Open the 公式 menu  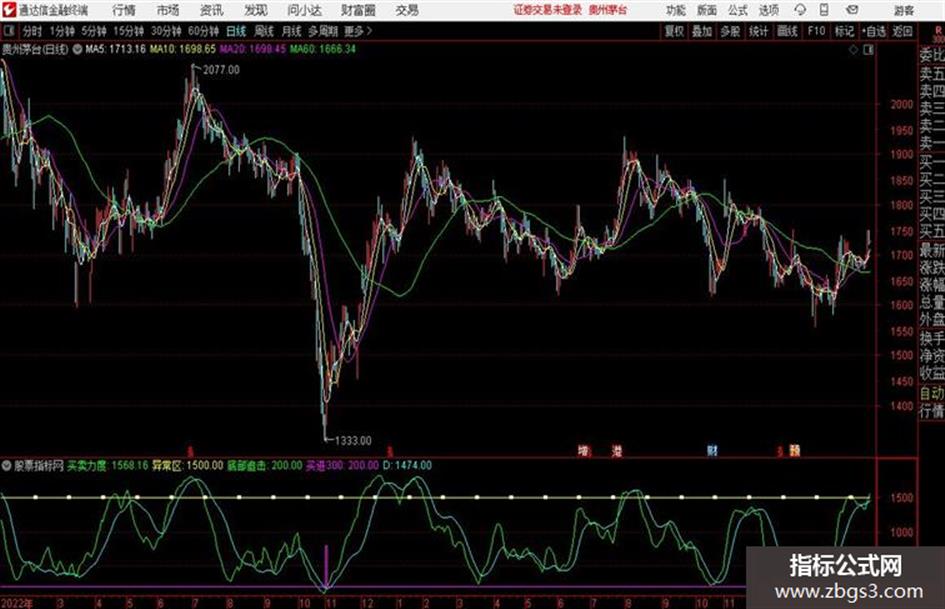click(x=738, y=10)
